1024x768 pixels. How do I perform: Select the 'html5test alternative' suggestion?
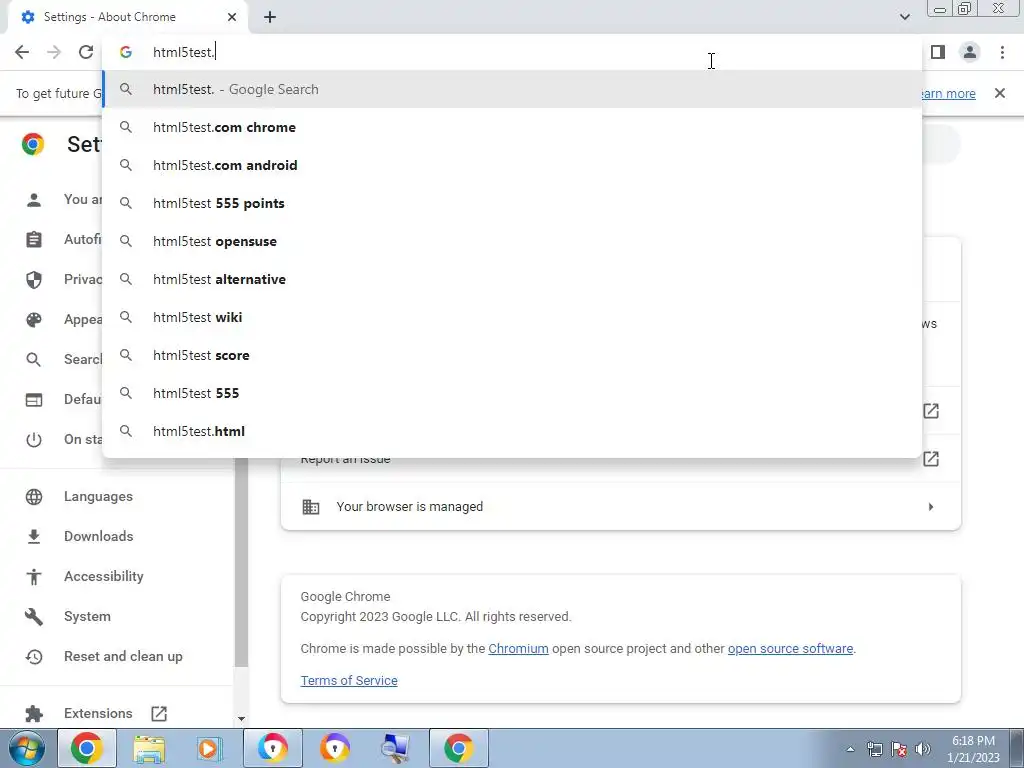[x=512, y=280]
